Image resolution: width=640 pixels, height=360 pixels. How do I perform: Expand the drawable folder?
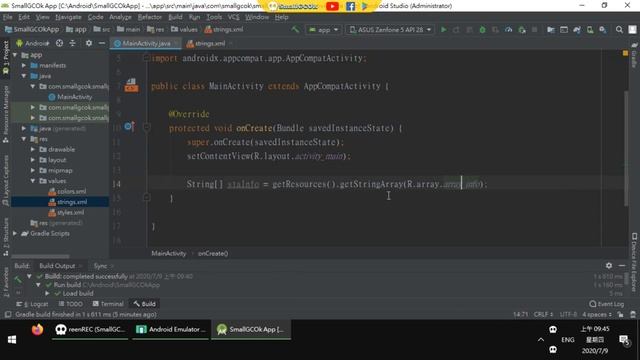coord(33,149)
